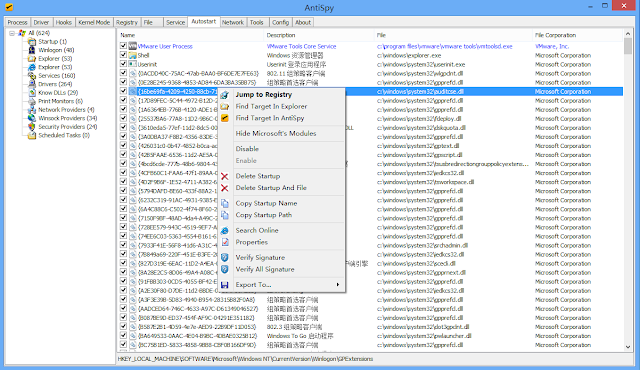
Task: Click the Verify All Signature shield icon
Action: pos(224,269)
